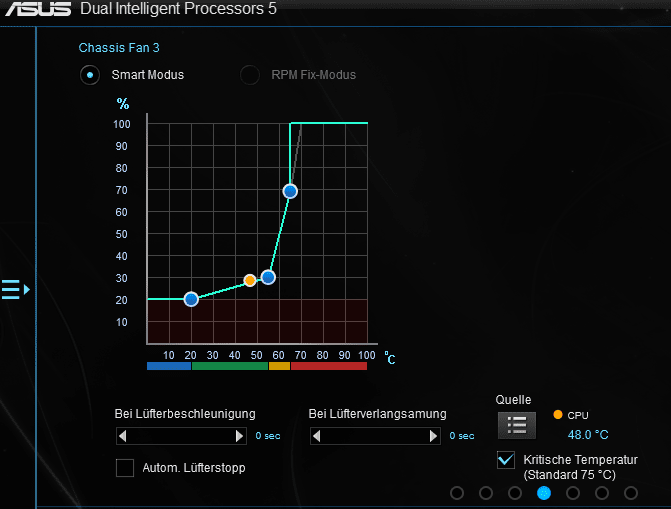The image size is (671, 509).
Task: Go to first page indicator dot
Action: pyautogui.click(x=457, y=493)
